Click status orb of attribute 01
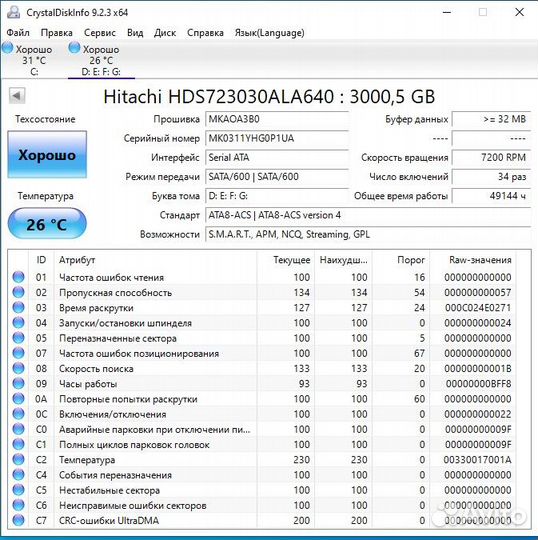 tap(18, 277)
